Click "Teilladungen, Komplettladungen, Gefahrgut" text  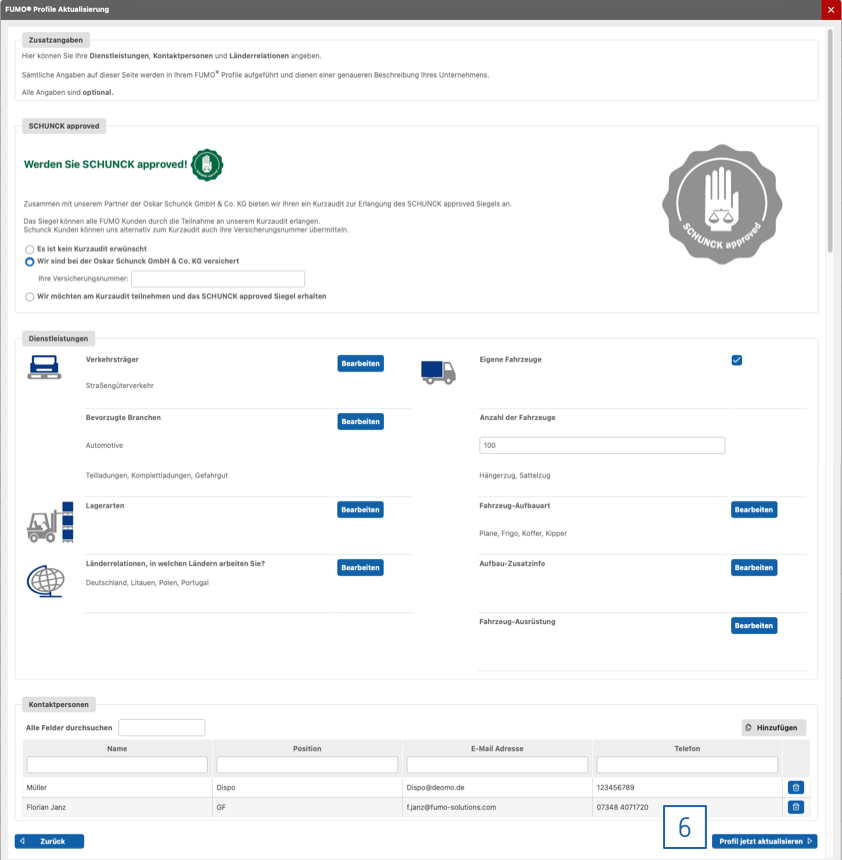coord(157,476)
